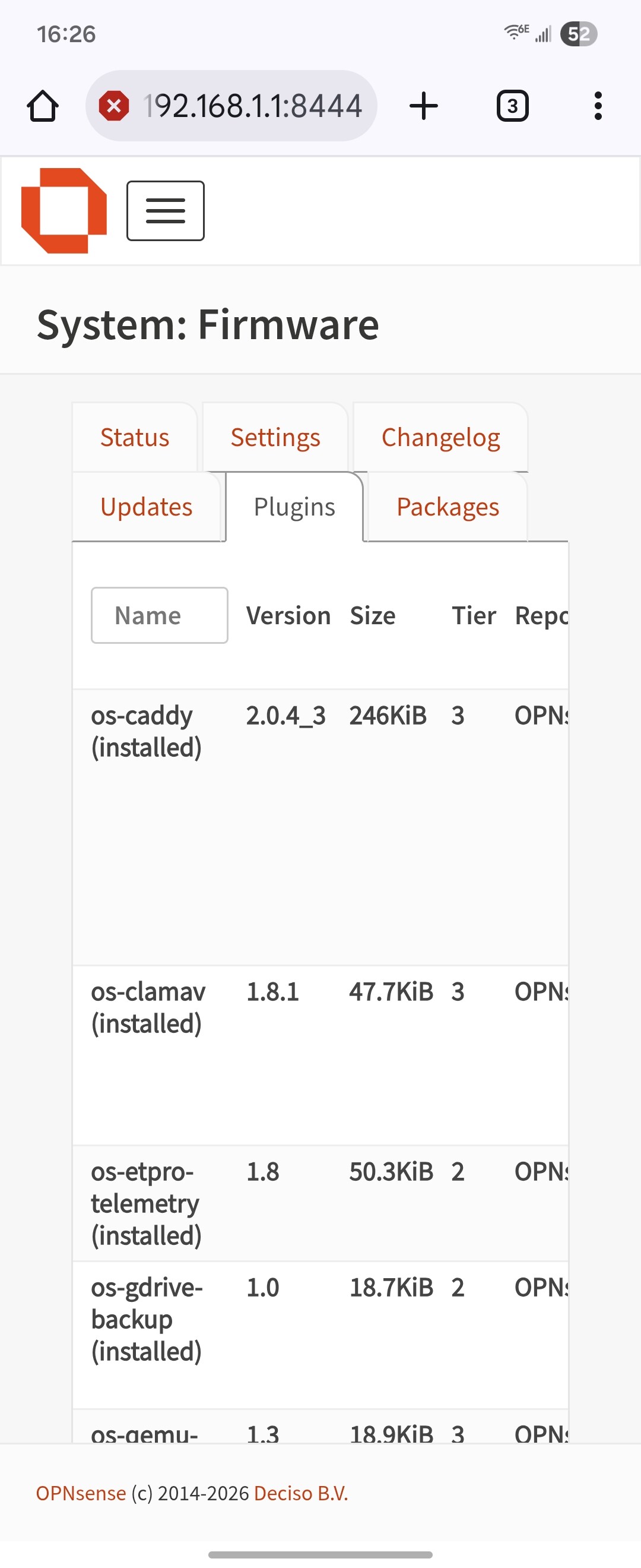Switch to the Status tab
The image size is (641, 1568).
point(134,438)
